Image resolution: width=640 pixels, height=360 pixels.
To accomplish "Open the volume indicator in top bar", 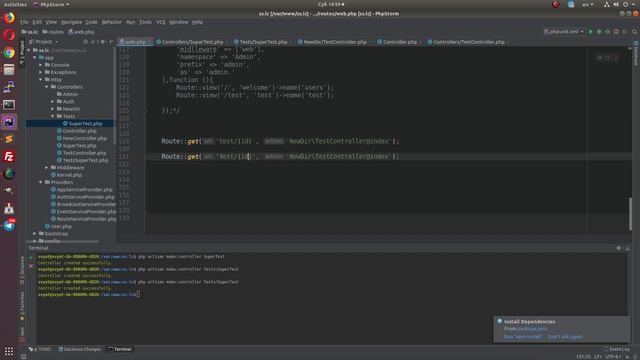I will (x=616, y=4).
